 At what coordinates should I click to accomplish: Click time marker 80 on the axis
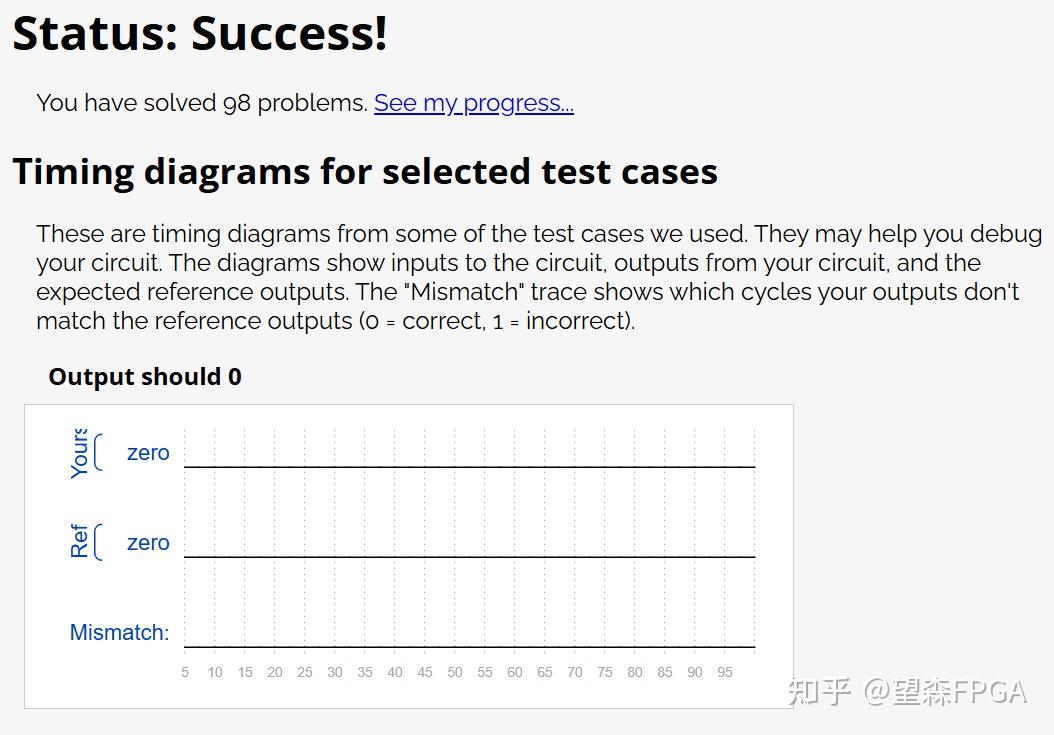tap(635, 672)
